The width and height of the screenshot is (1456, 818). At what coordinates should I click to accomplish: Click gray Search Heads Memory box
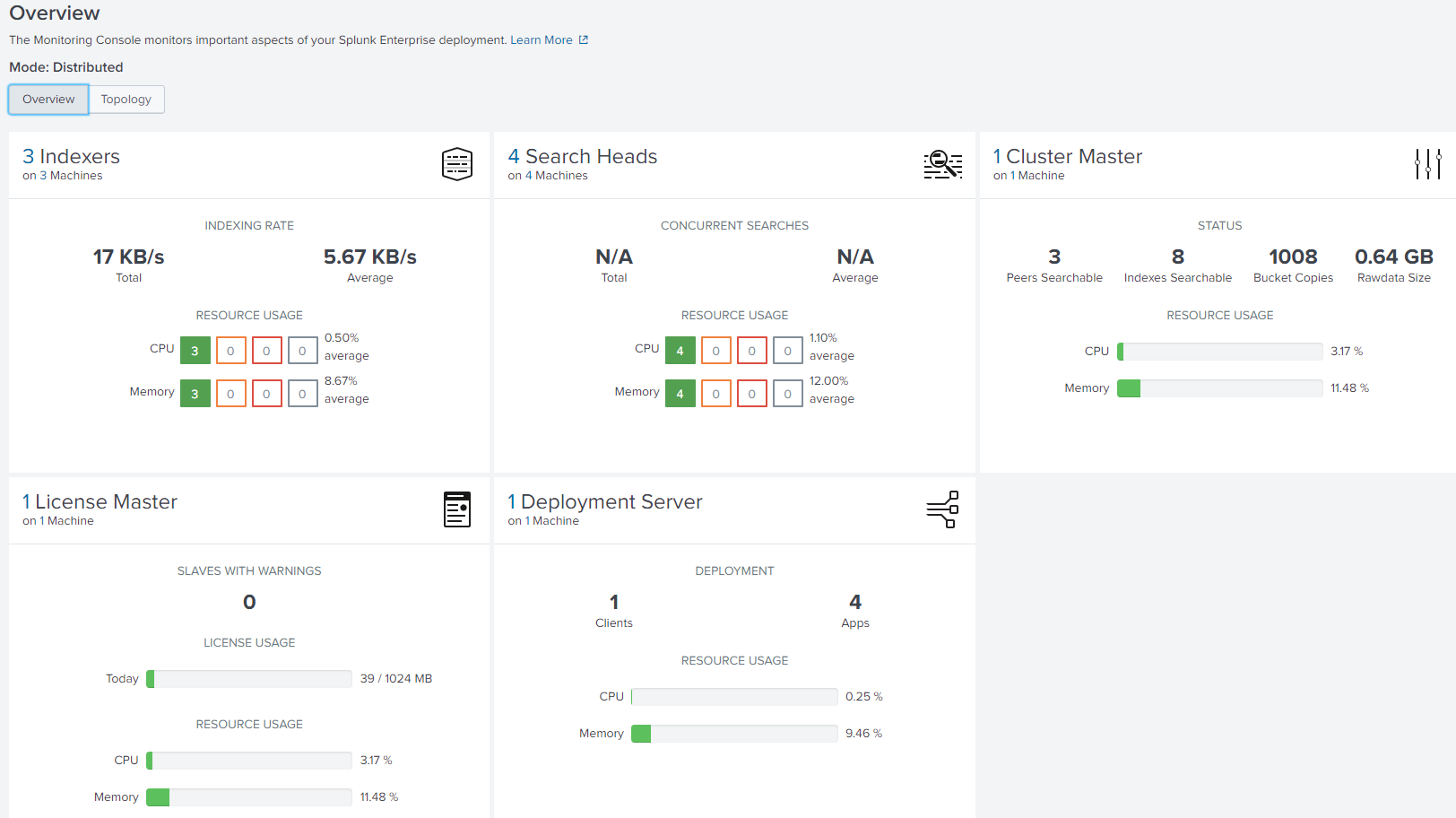click(x=788, y=394)
